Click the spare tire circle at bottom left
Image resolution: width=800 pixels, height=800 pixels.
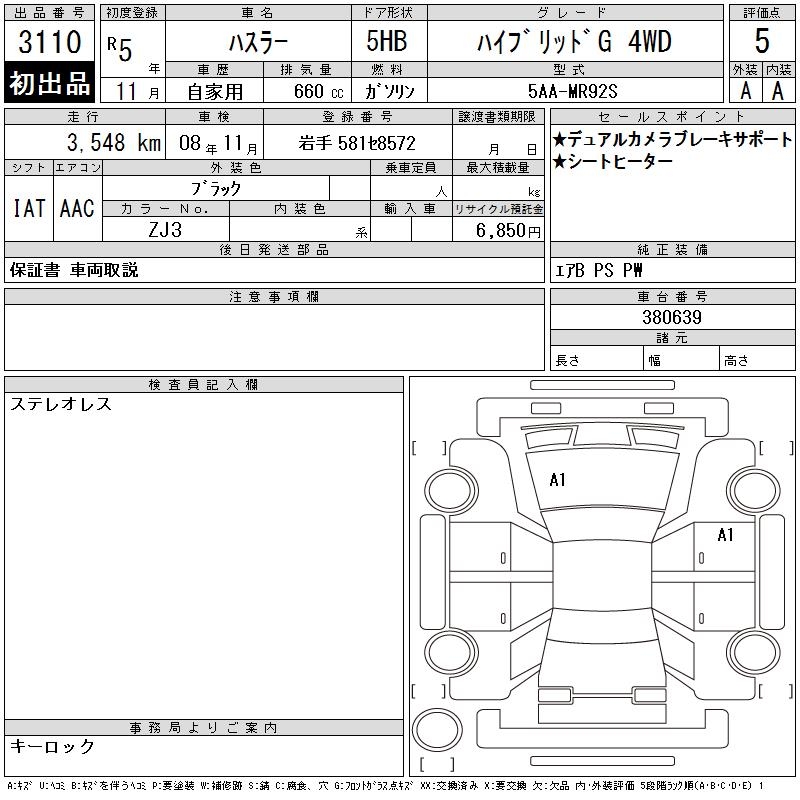pyautogui.click(x=437, y=729)
